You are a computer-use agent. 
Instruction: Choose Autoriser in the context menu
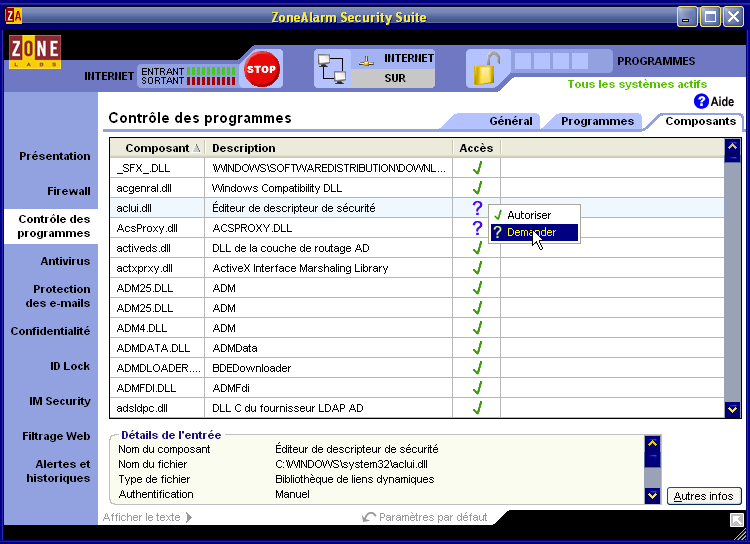pyautogui.click(x=534, y=215)
